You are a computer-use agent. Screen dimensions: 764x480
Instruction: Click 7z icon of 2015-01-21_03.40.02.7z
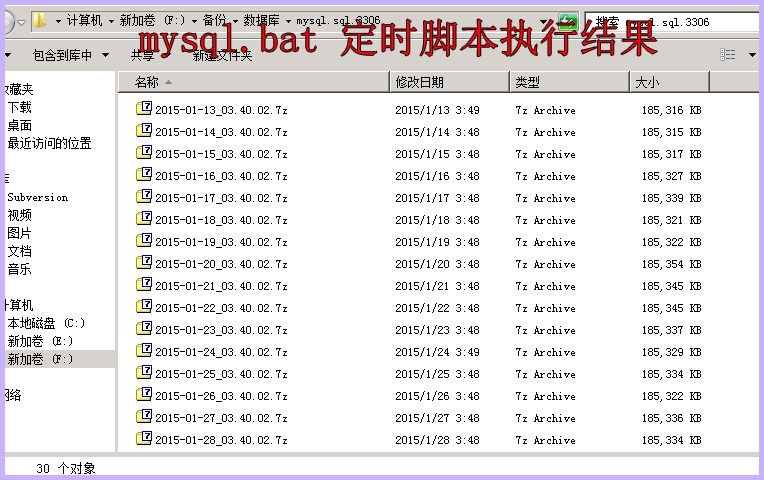coord(144,284)
